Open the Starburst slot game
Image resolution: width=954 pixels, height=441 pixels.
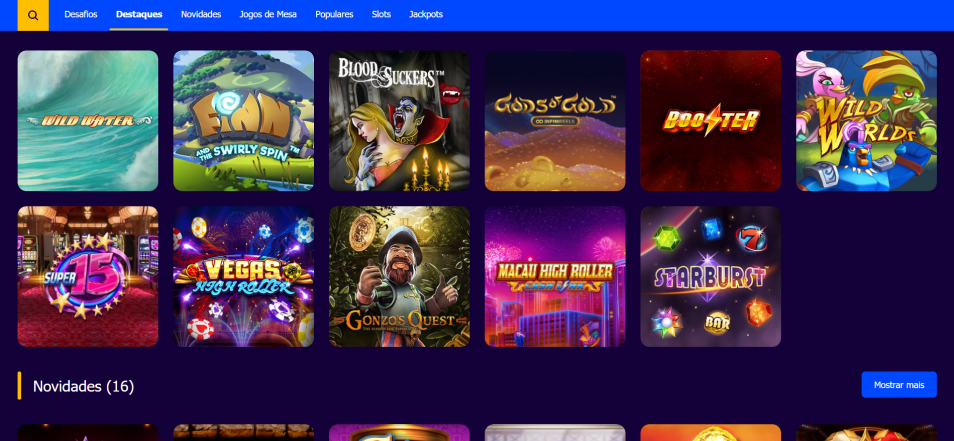(711, 276)
